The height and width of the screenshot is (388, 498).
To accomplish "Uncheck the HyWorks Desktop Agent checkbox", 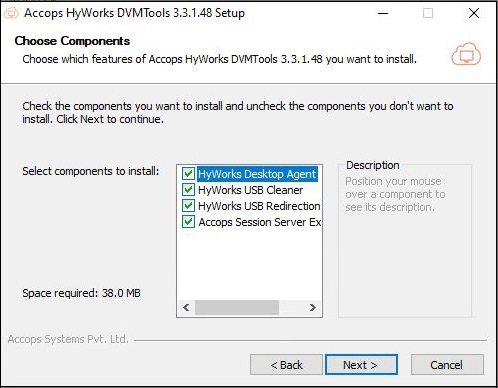I will click(x=188, y=174).
